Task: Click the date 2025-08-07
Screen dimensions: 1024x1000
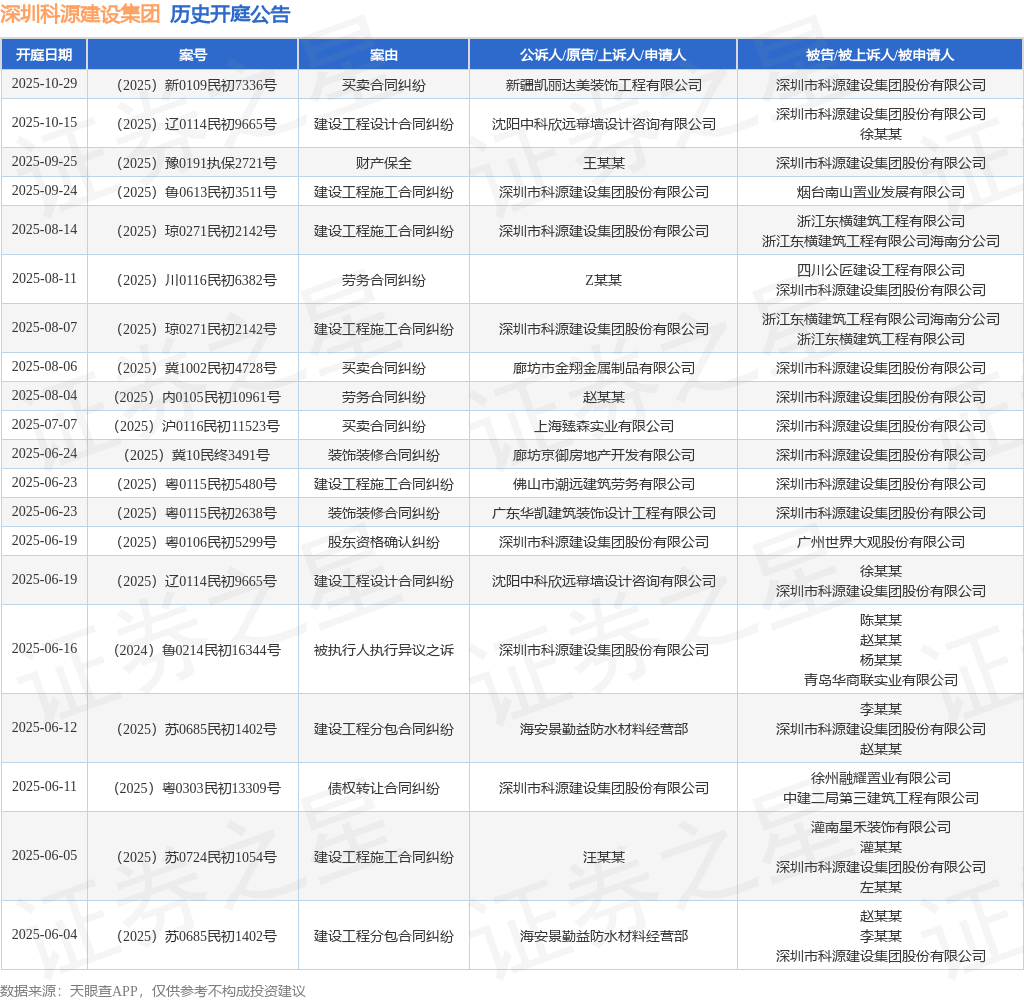Action: pos(44,328)
